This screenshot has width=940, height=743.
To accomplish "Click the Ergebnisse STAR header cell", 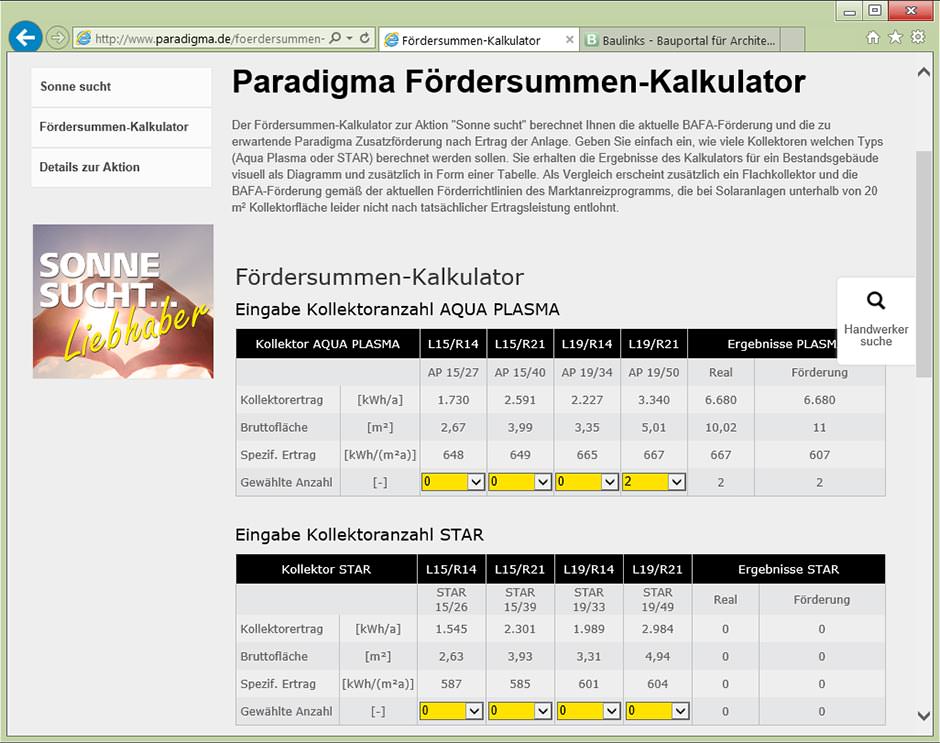I will pos(788,569).
